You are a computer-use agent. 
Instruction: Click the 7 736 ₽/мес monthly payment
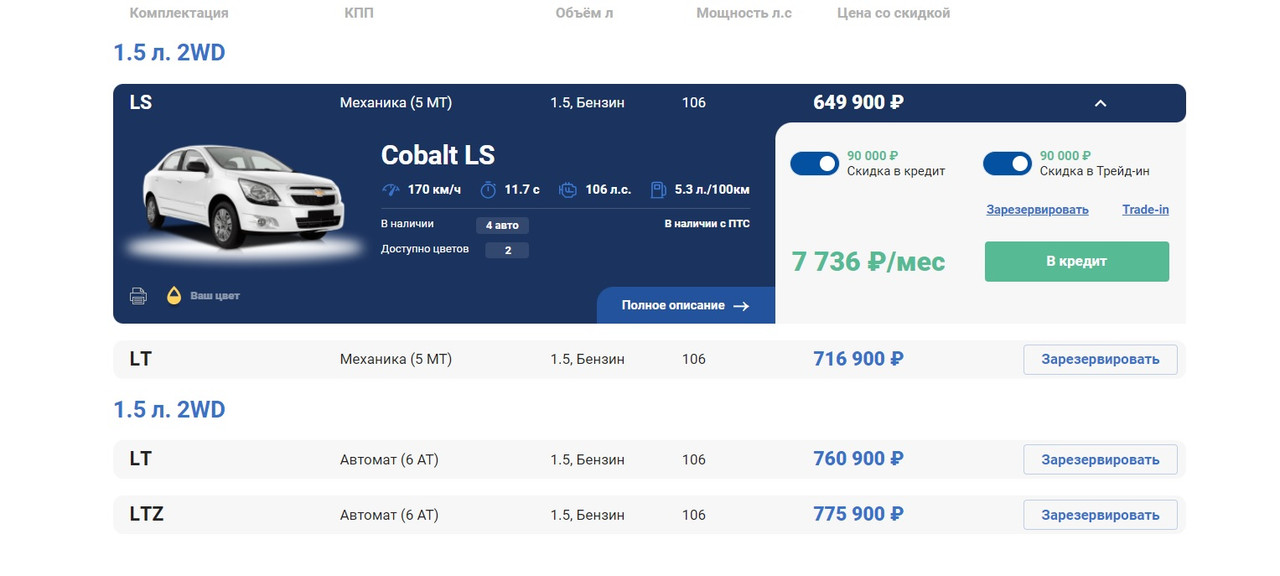[868, 262]
